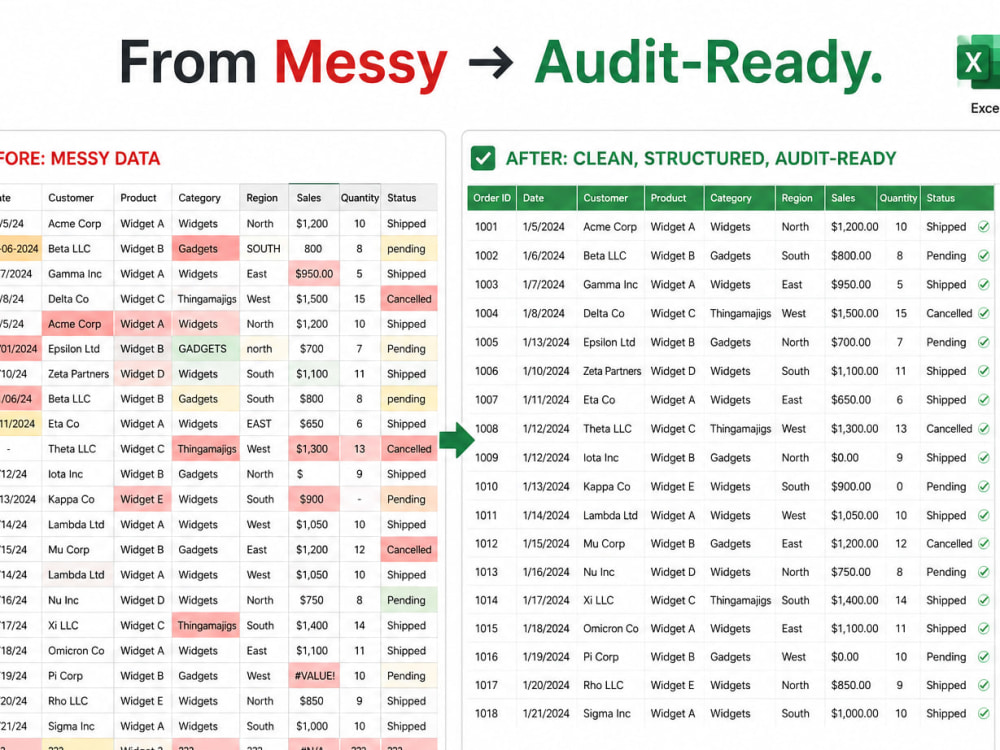The height and width of the screenshot is (750, 1000).
Task: Click the check icon in order 1011 row
Action: click(x=983, y=515)
